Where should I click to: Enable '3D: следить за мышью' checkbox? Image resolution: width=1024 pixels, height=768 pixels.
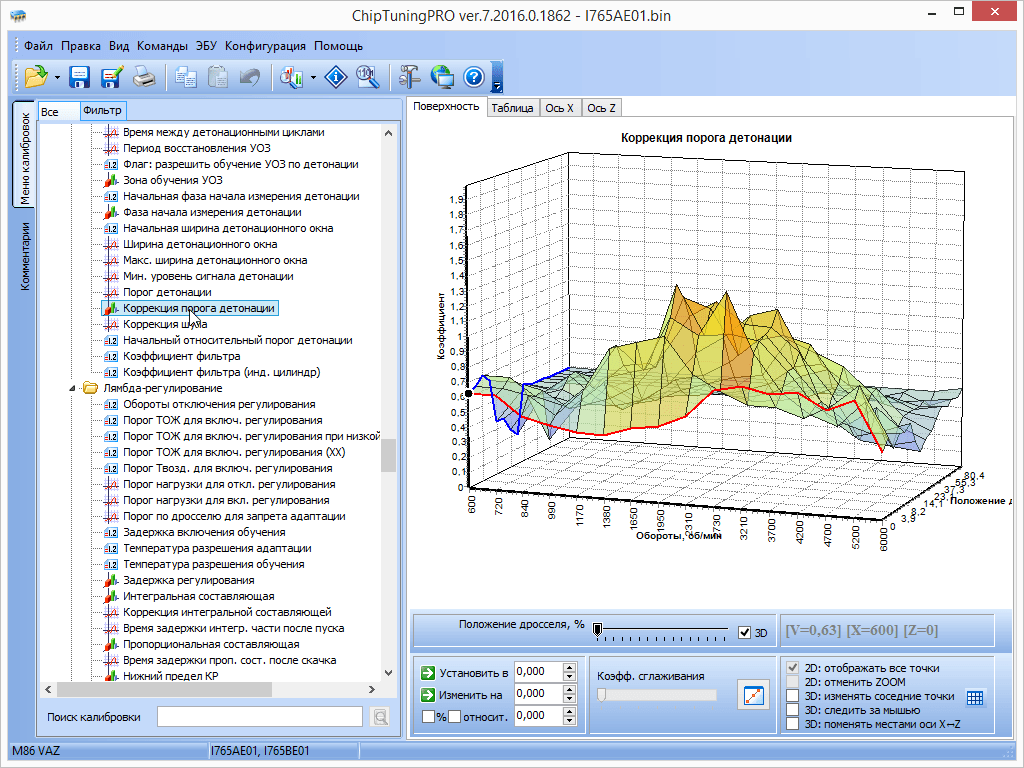[793, 710]
